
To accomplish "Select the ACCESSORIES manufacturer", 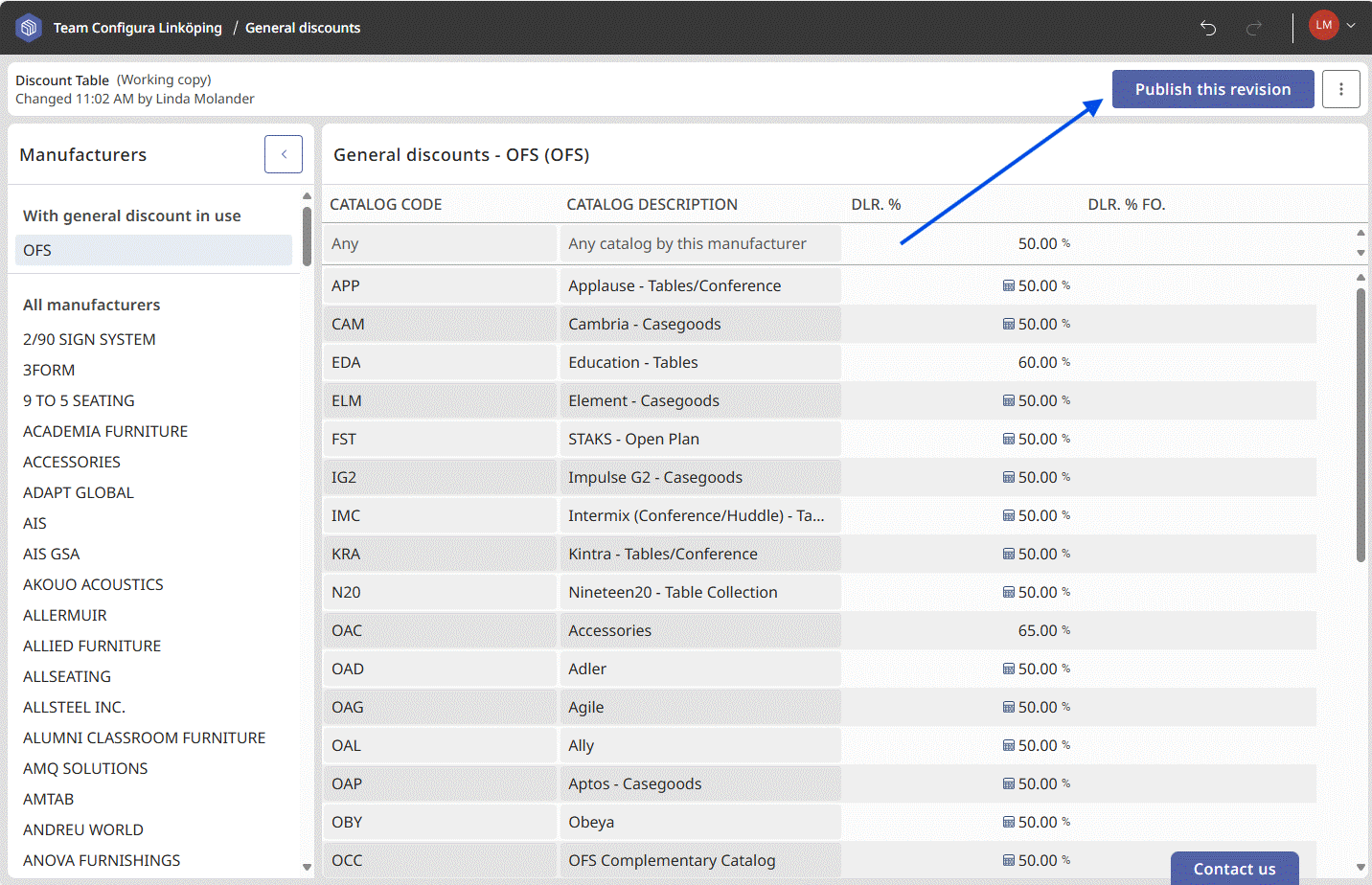I will (x=72, y=462).
